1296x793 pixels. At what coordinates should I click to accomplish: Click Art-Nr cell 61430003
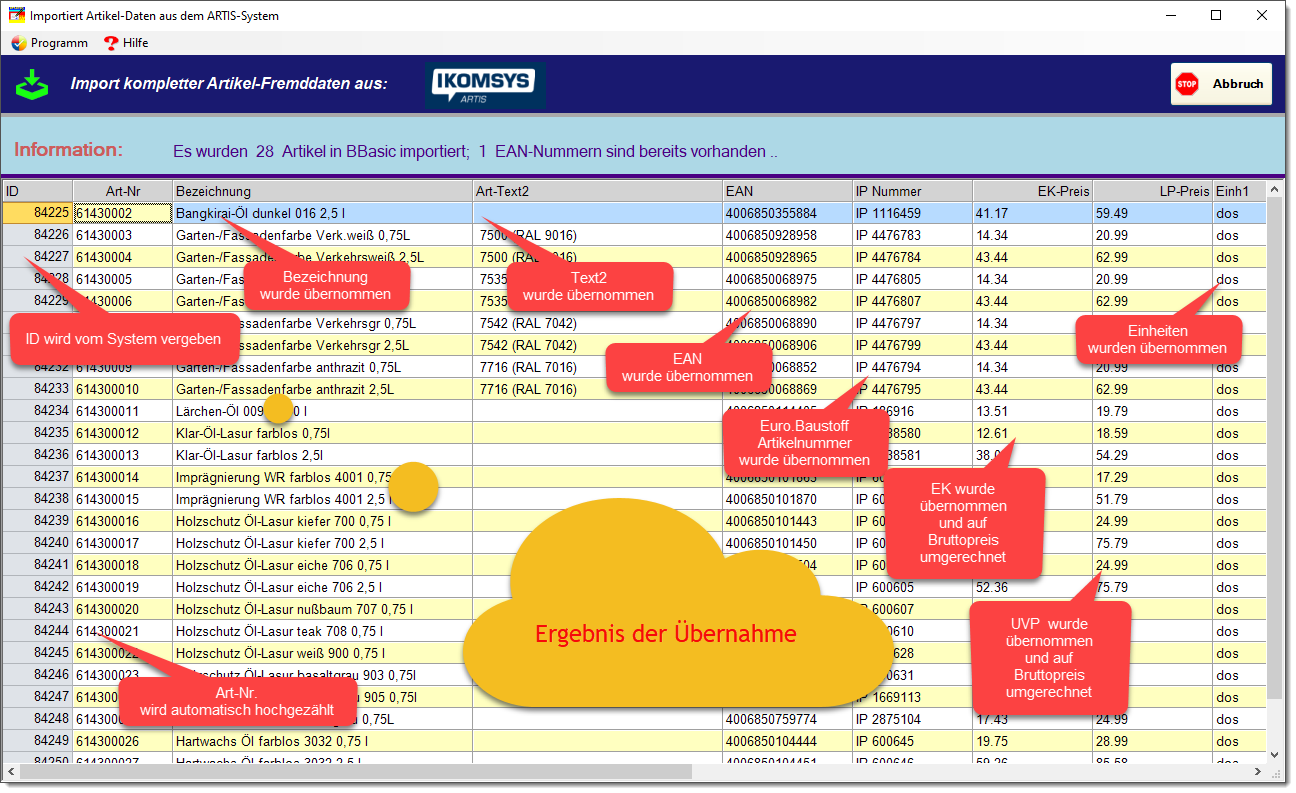tap(123, 235)
